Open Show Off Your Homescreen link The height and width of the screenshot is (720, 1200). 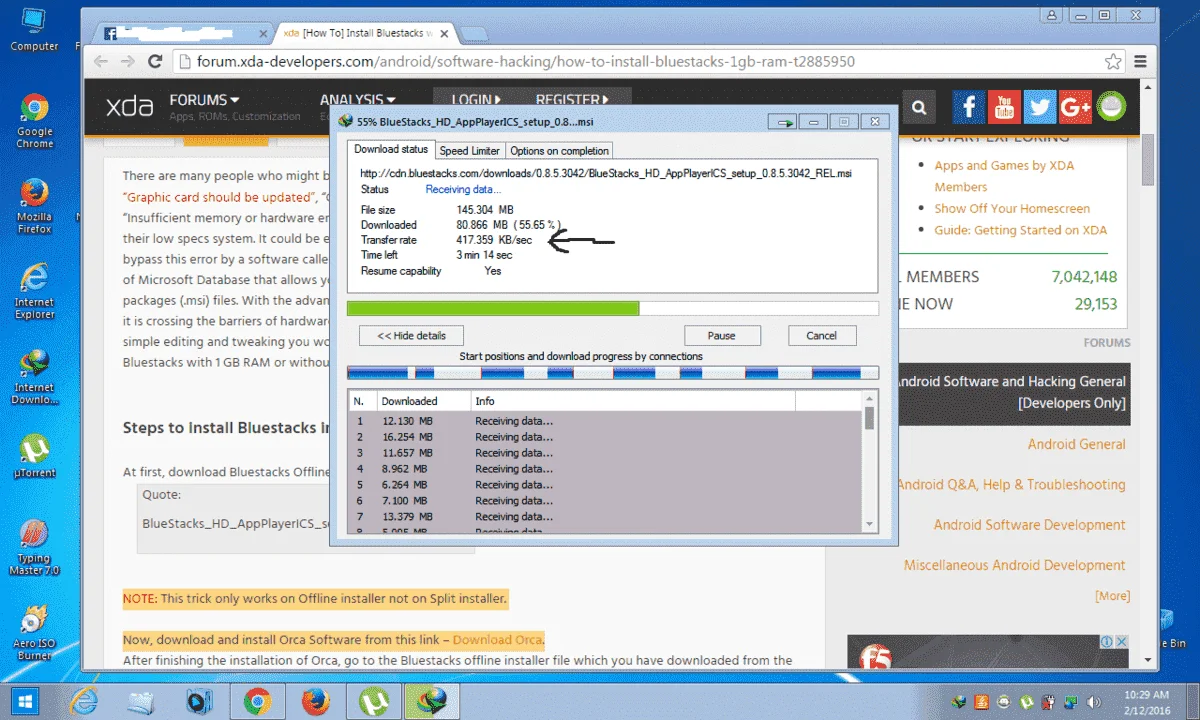point(1012,209)
